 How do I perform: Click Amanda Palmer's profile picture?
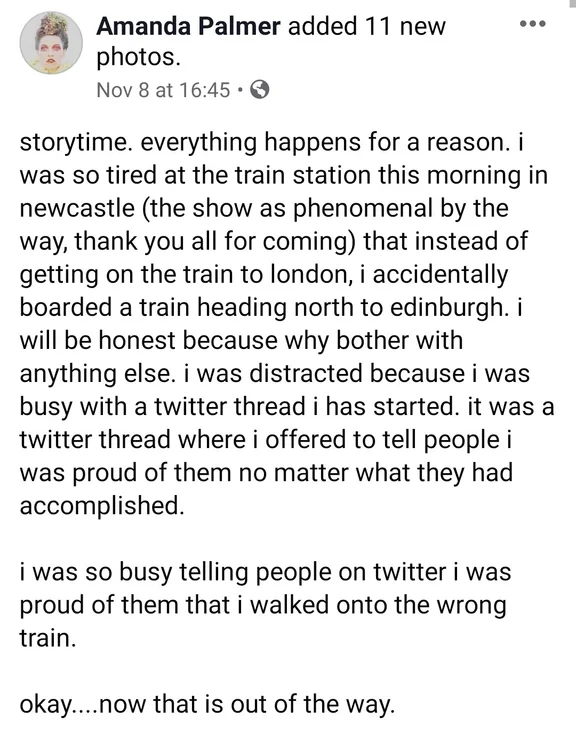click(x=51, y=43)
